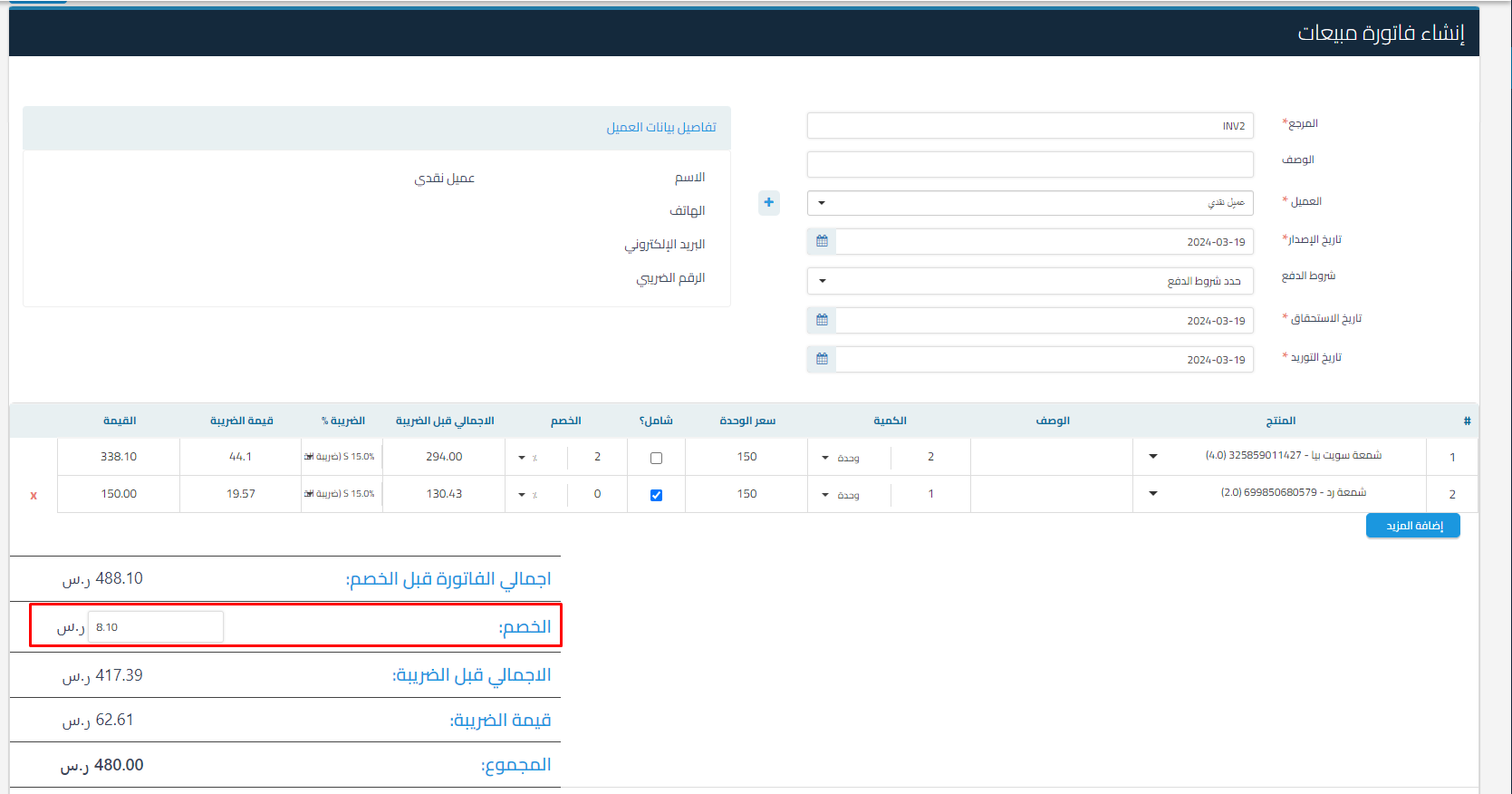Image resolution: width=1512 pixels, height=794 pixels.
Task: Click the القيمة column header
Action: tap(120, 421)
